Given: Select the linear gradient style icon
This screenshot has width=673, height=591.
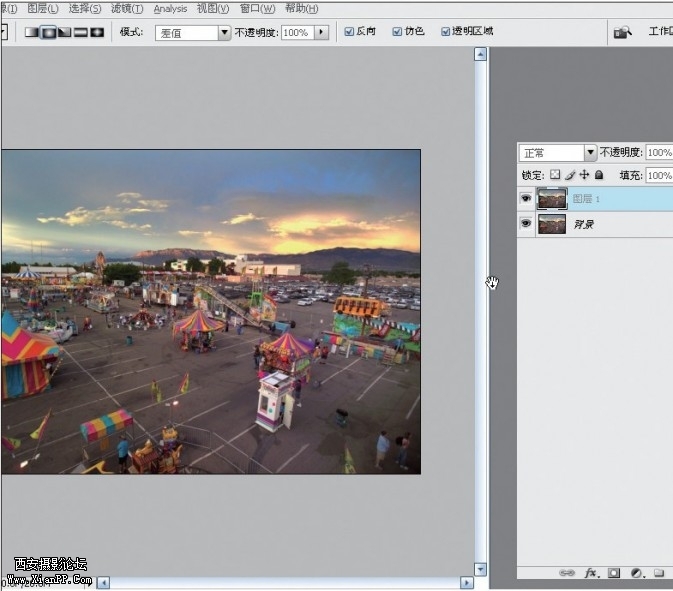Looking at the screenshot, I should click(31, 32).
